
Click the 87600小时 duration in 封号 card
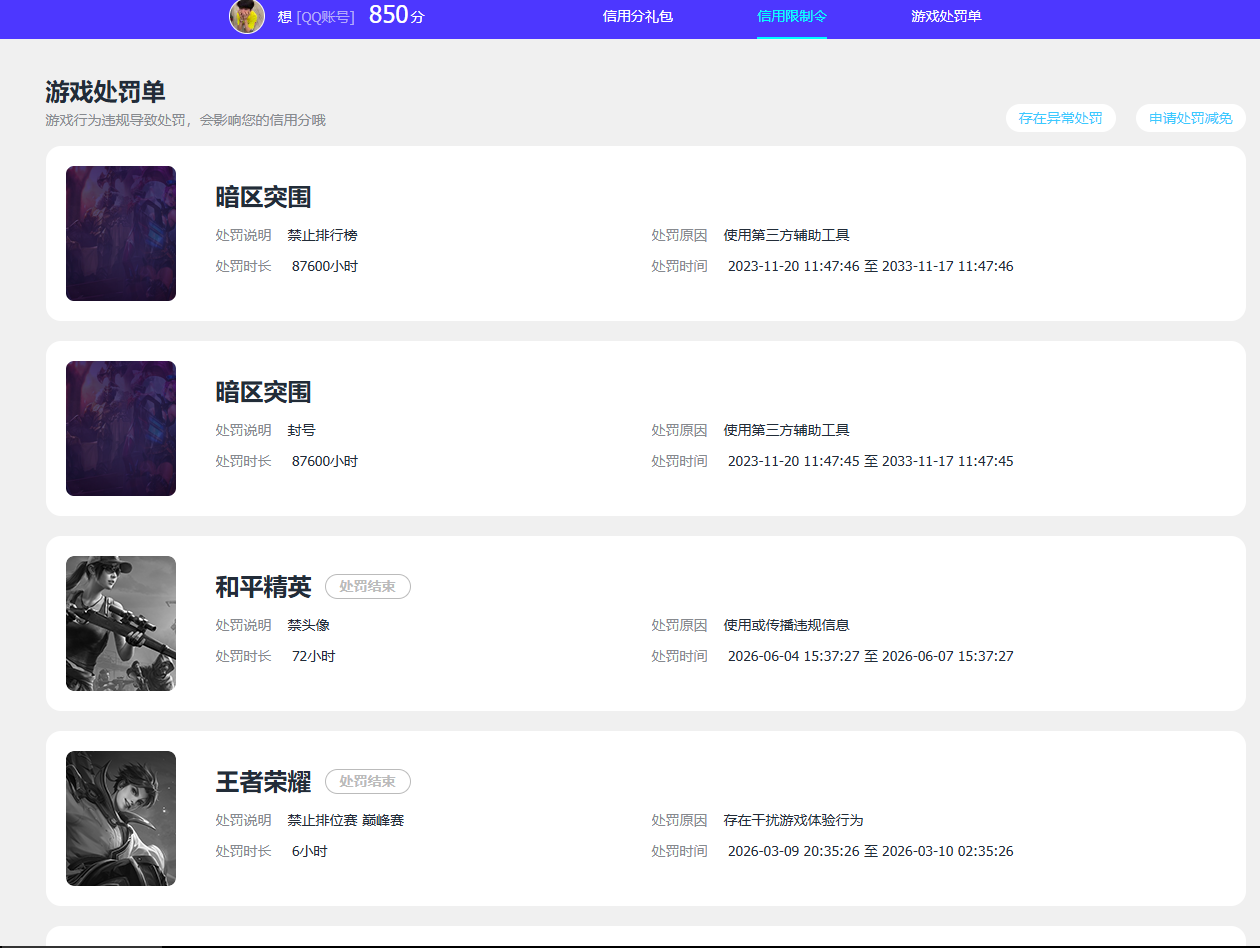pyautogui.click(x=325, y=462)
